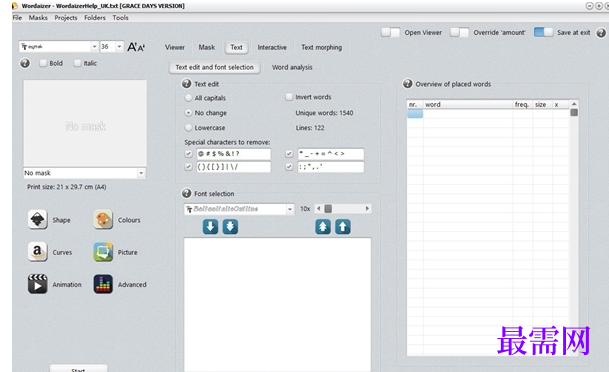The width and height of the screenshot is (609, 372).
Task: Click the double up arrow font button
Action: pos(323,226)
